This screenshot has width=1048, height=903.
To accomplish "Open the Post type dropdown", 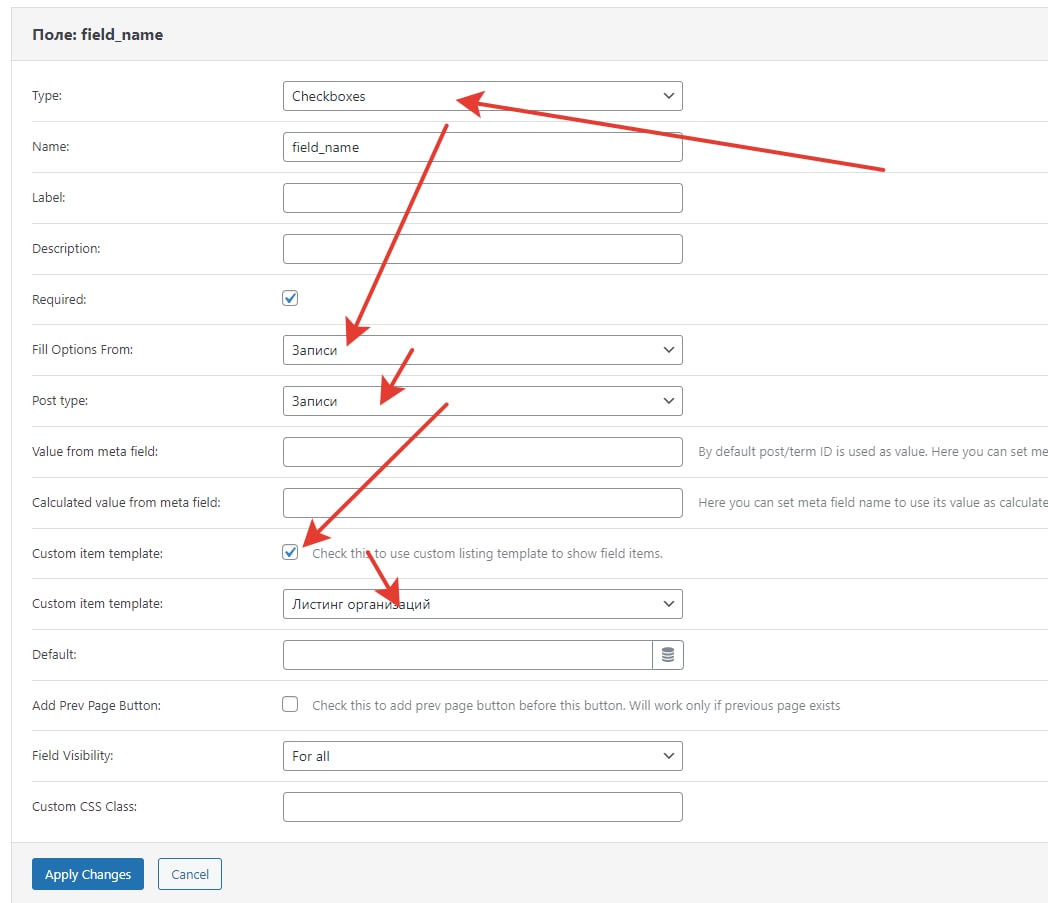I will point(483,401).
